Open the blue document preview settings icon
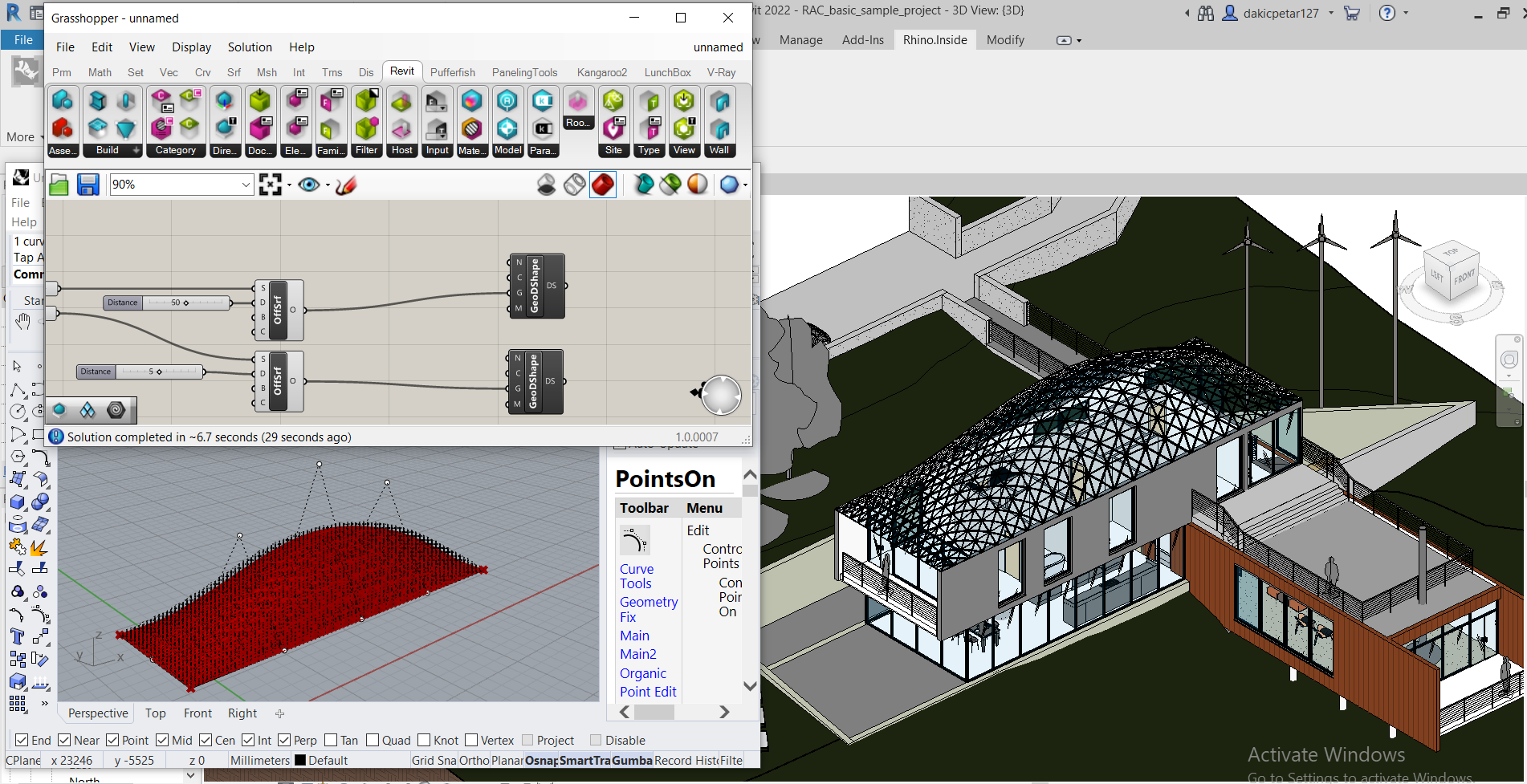This screenshot has height=784, width=1527. click(x=729, y=185)
